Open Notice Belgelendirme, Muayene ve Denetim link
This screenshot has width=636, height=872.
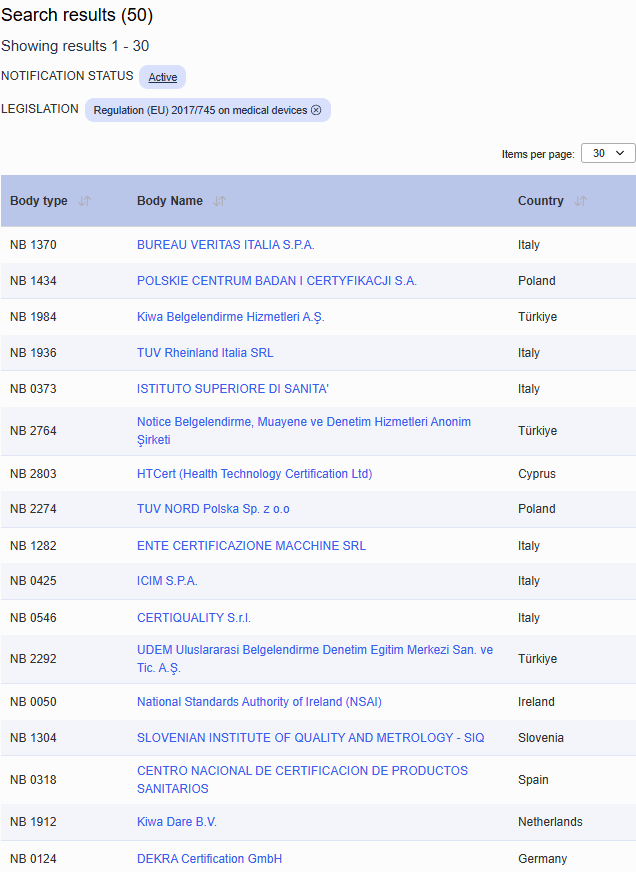pyautogui.click(x=304, y=430)
